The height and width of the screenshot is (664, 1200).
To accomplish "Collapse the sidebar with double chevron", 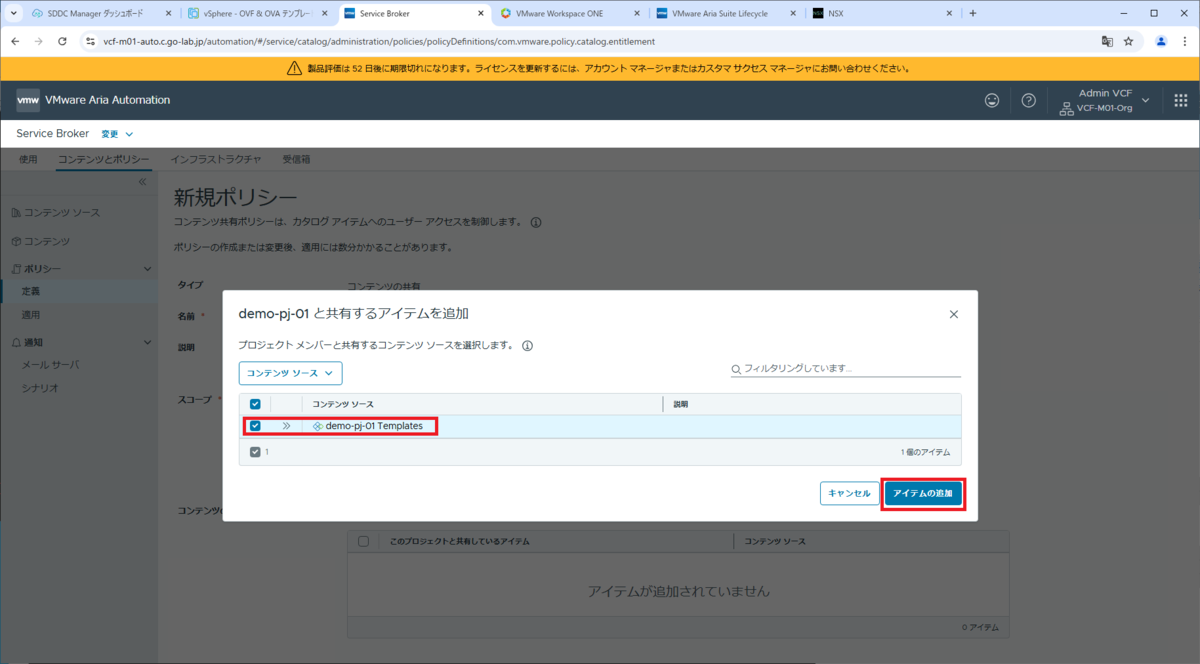I will [x=142, y=182].
